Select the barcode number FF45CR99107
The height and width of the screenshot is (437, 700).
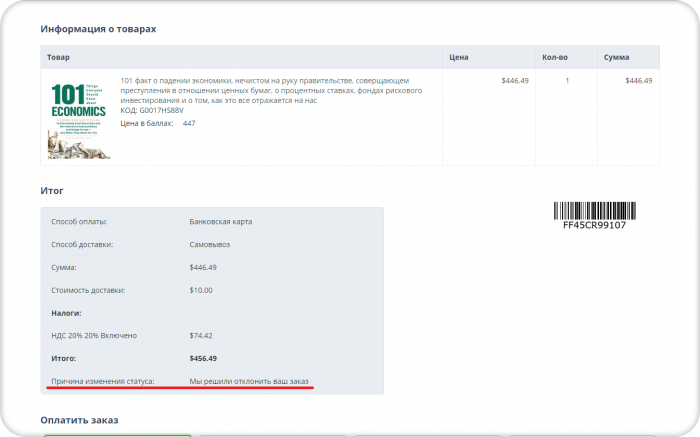tap(594, 225)
